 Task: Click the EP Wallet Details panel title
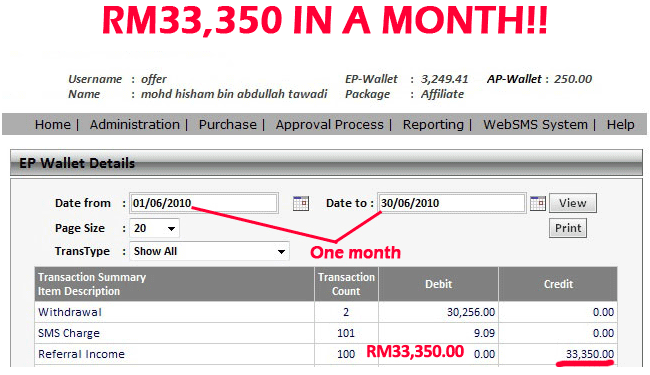coord(77,163)
